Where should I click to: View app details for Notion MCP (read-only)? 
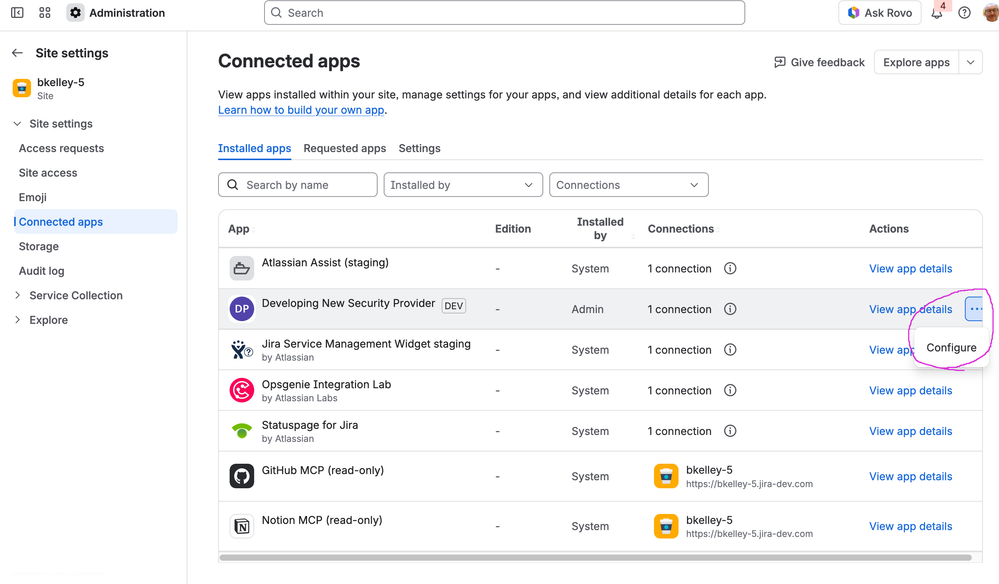910,526
